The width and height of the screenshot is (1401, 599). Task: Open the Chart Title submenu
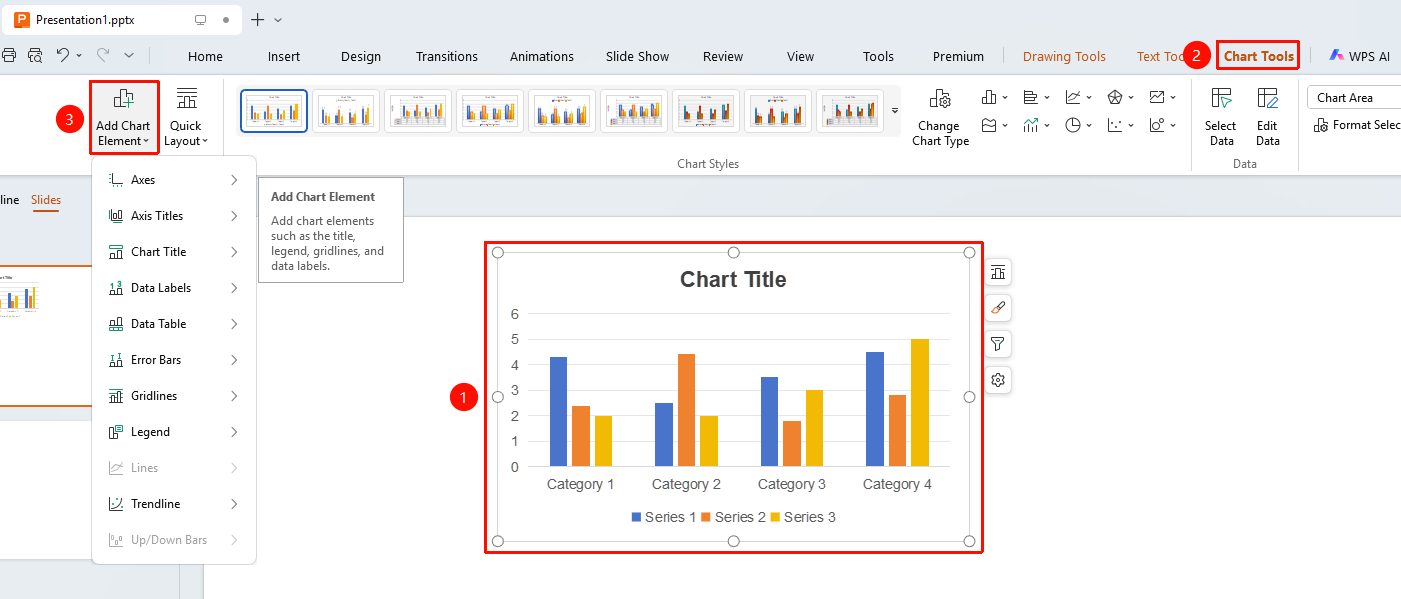coord(174,252)
